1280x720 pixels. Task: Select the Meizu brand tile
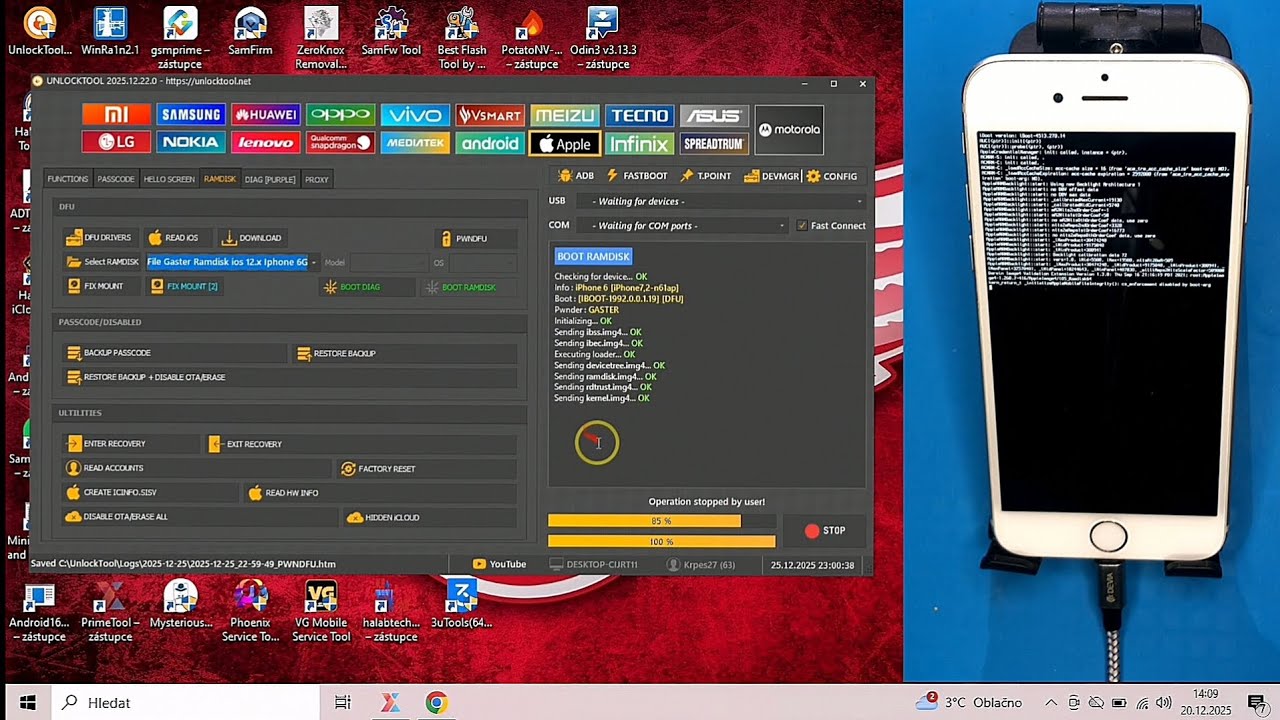565,115
